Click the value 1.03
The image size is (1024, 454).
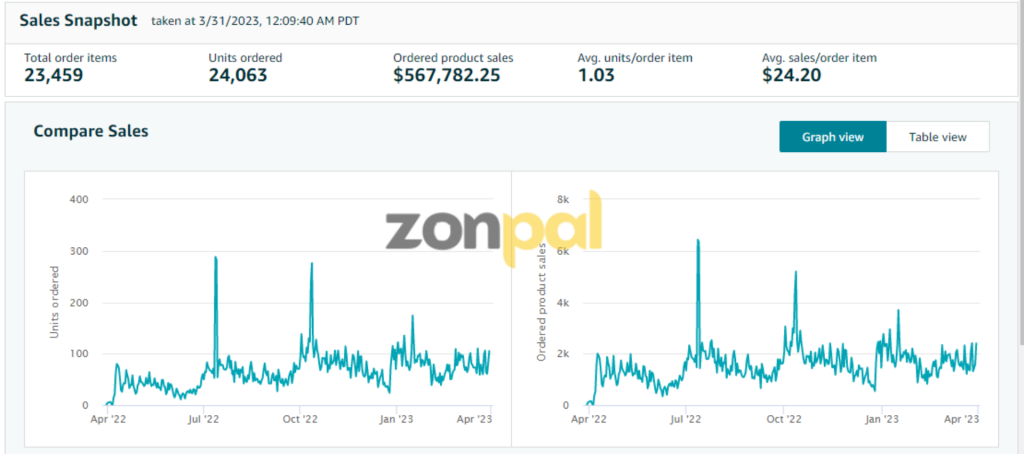[596, 75]
